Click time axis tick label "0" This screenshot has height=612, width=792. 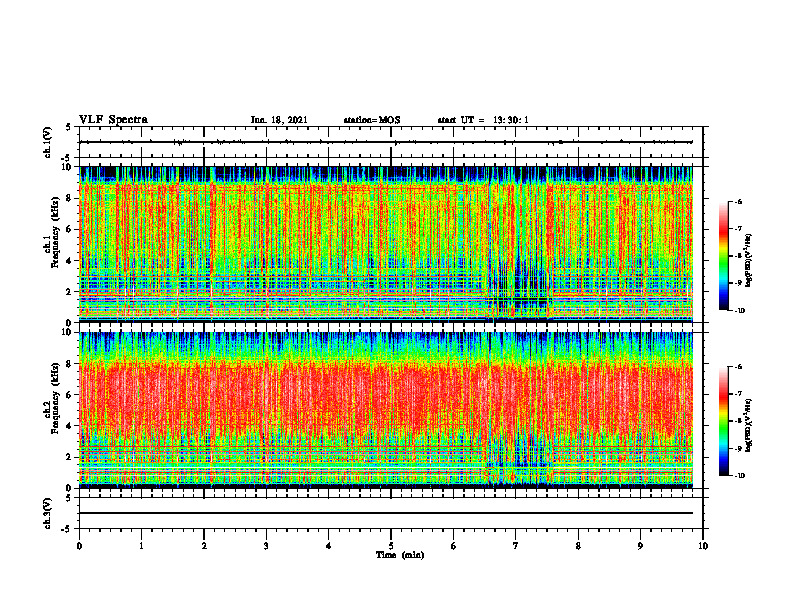(x=79, y=546)
